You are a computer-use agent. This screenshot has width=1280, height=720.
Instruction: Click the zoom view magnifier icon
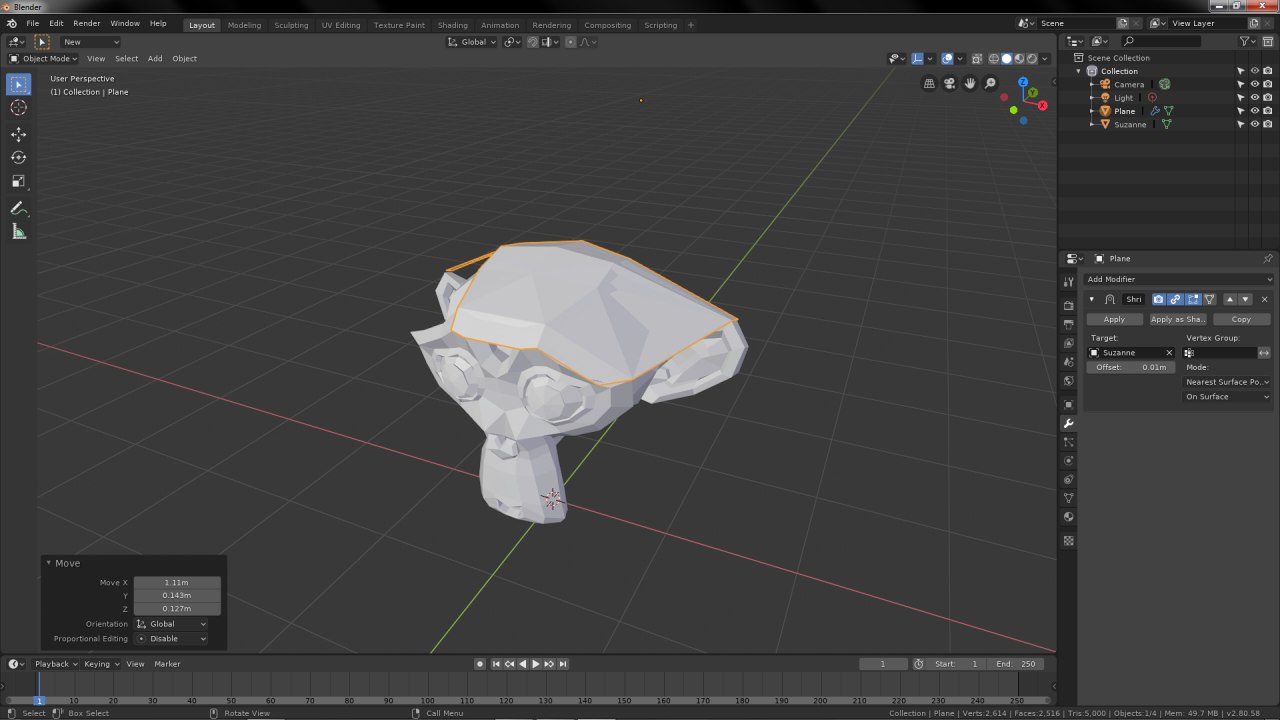tap(990, 83)
